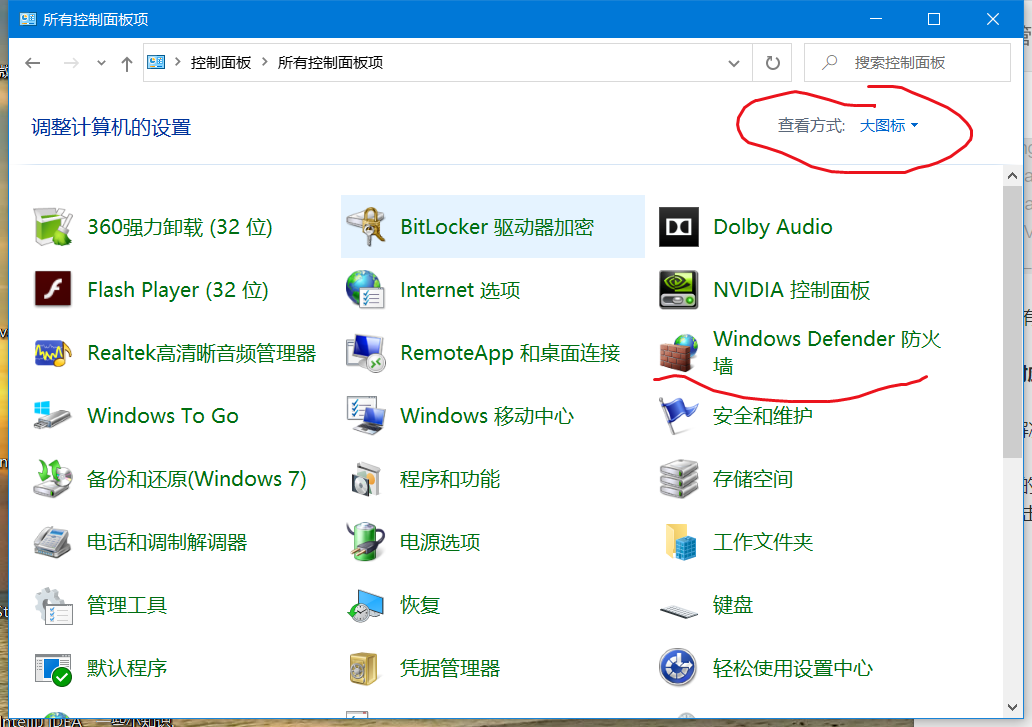Click the magnifier icon in the search box
Screen dimensions: 1032x727
point(830,63)
